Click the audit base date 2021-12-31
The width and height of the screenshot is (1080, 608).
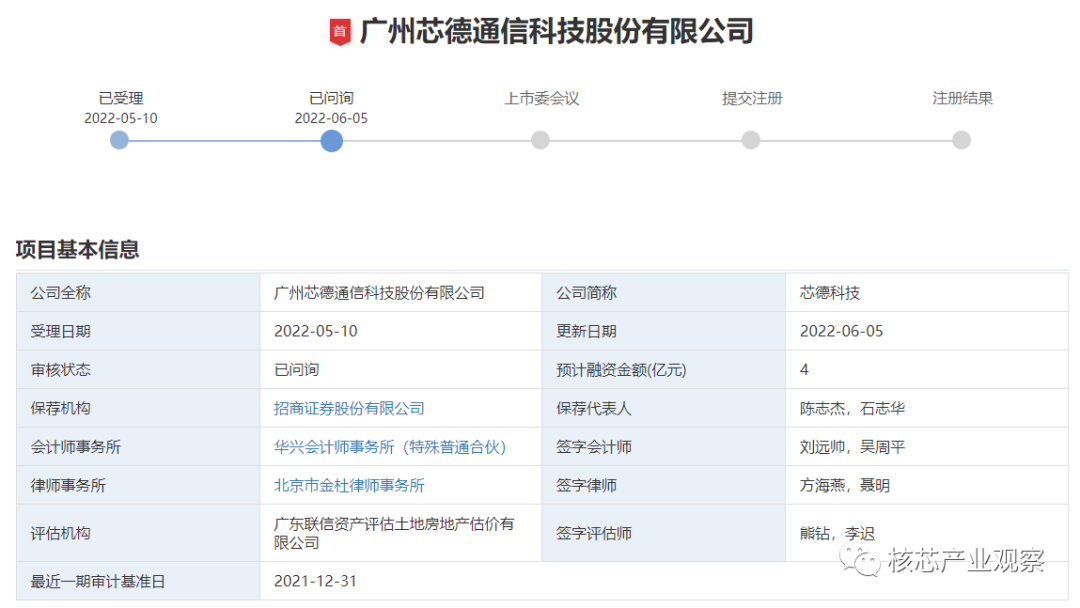tap(315, 581)
